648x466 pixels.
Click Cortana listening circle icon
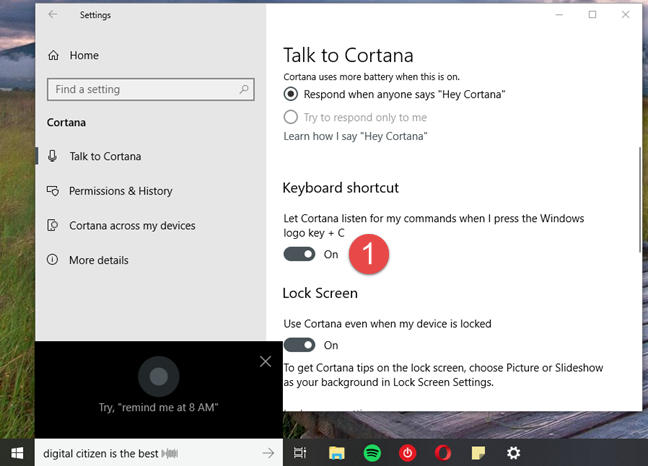[x=159, y=376]
